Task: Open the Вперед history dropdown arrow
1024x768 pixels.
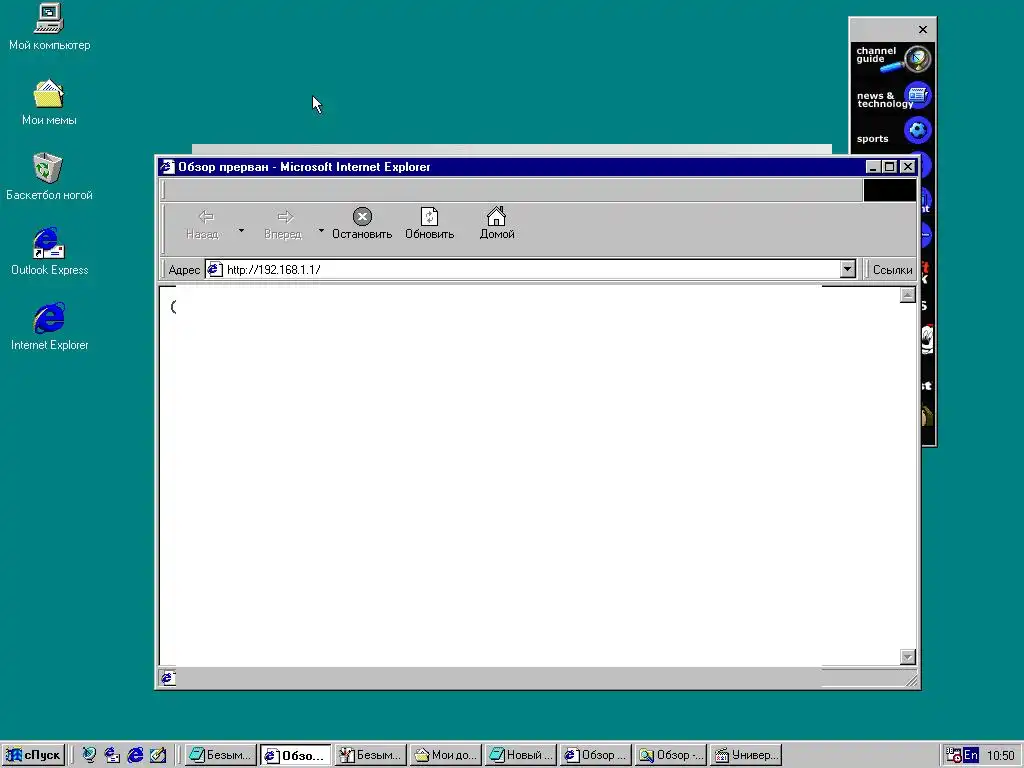Action: pyautogui.click(x=321, y=230)
